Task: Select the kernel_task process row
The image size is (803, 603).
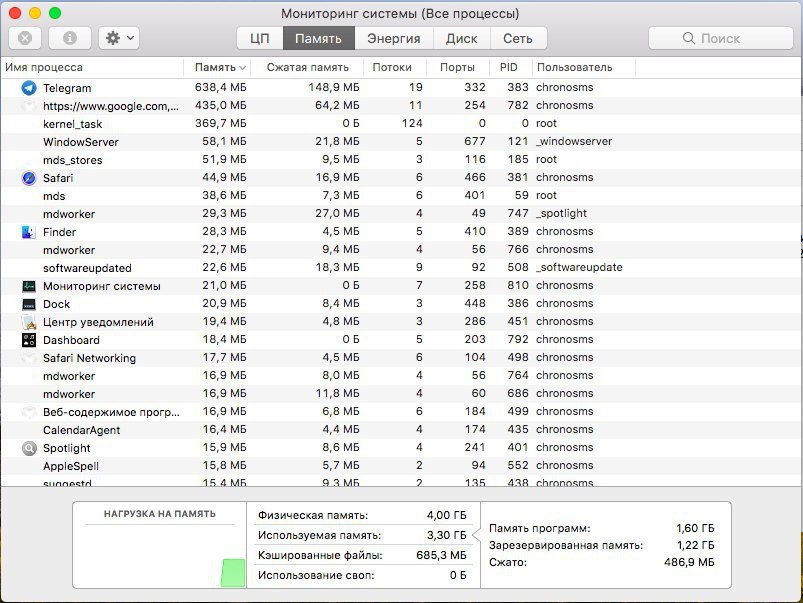Action: point(401,123)
